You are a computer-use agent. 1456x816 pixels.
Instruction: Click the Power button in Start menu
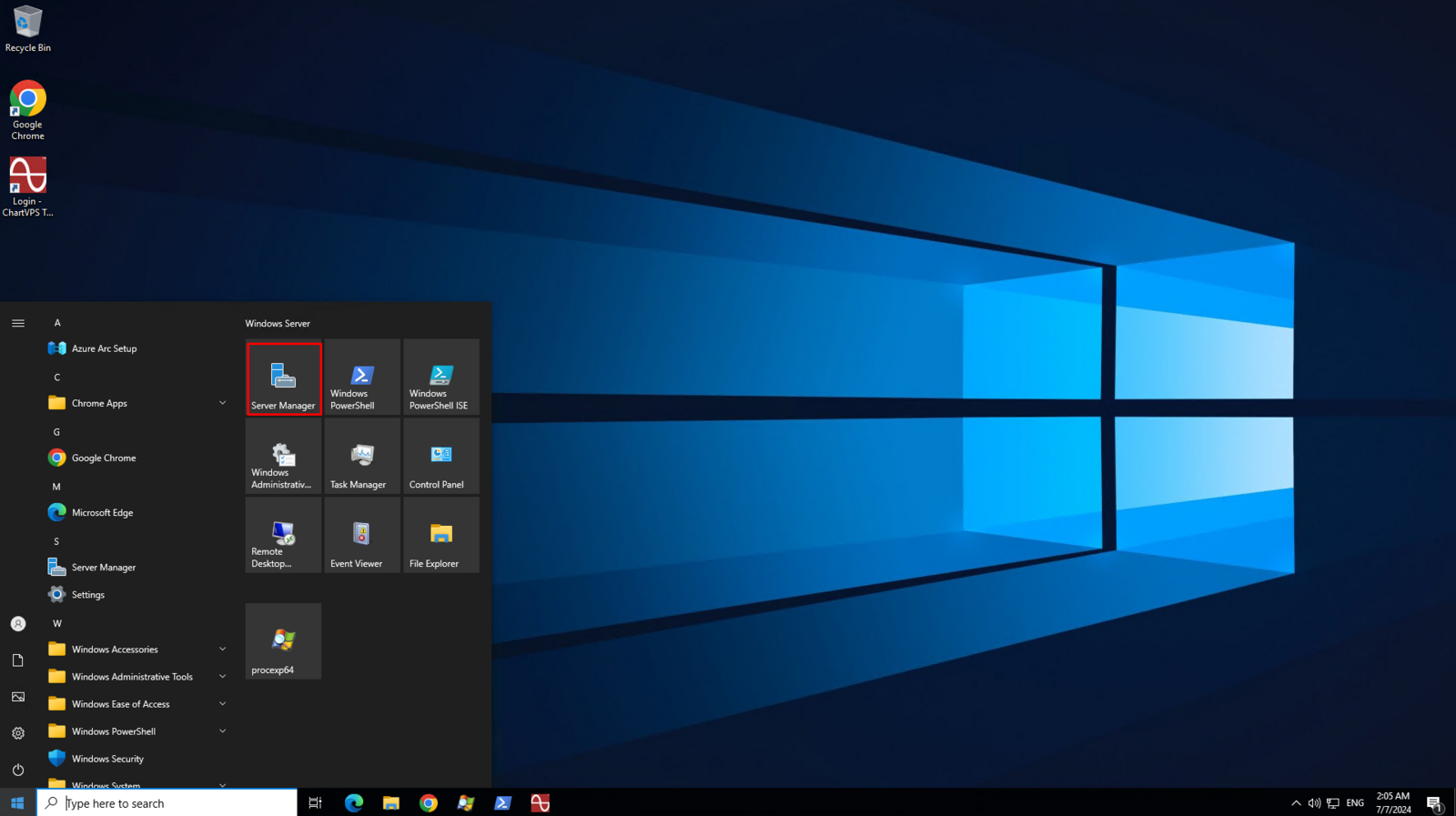click(18, 770)
